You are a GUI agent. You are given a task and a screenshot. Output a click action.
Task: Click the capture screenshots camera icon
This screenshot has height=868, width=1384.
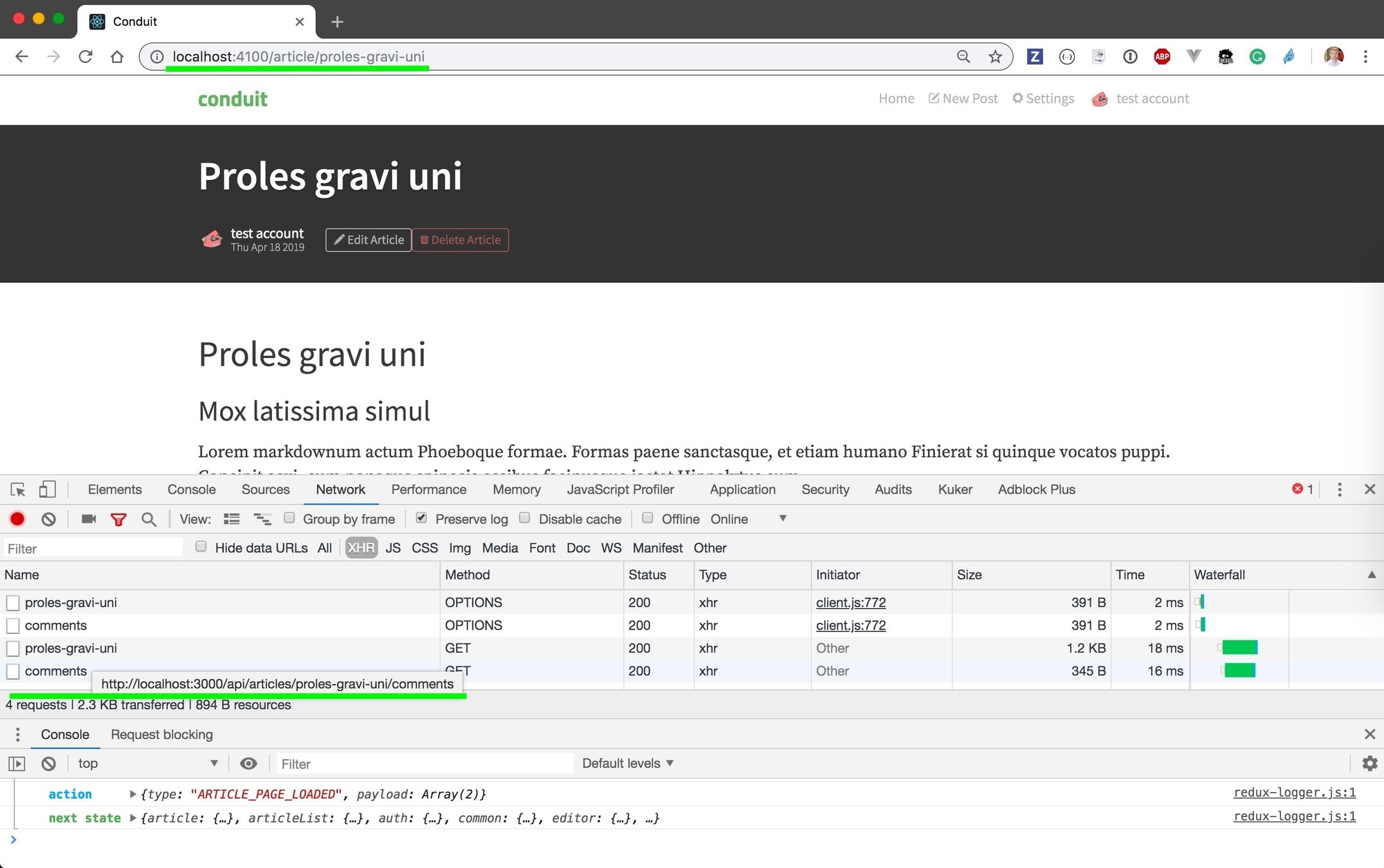pyautogui.click(x=89, y=519)
